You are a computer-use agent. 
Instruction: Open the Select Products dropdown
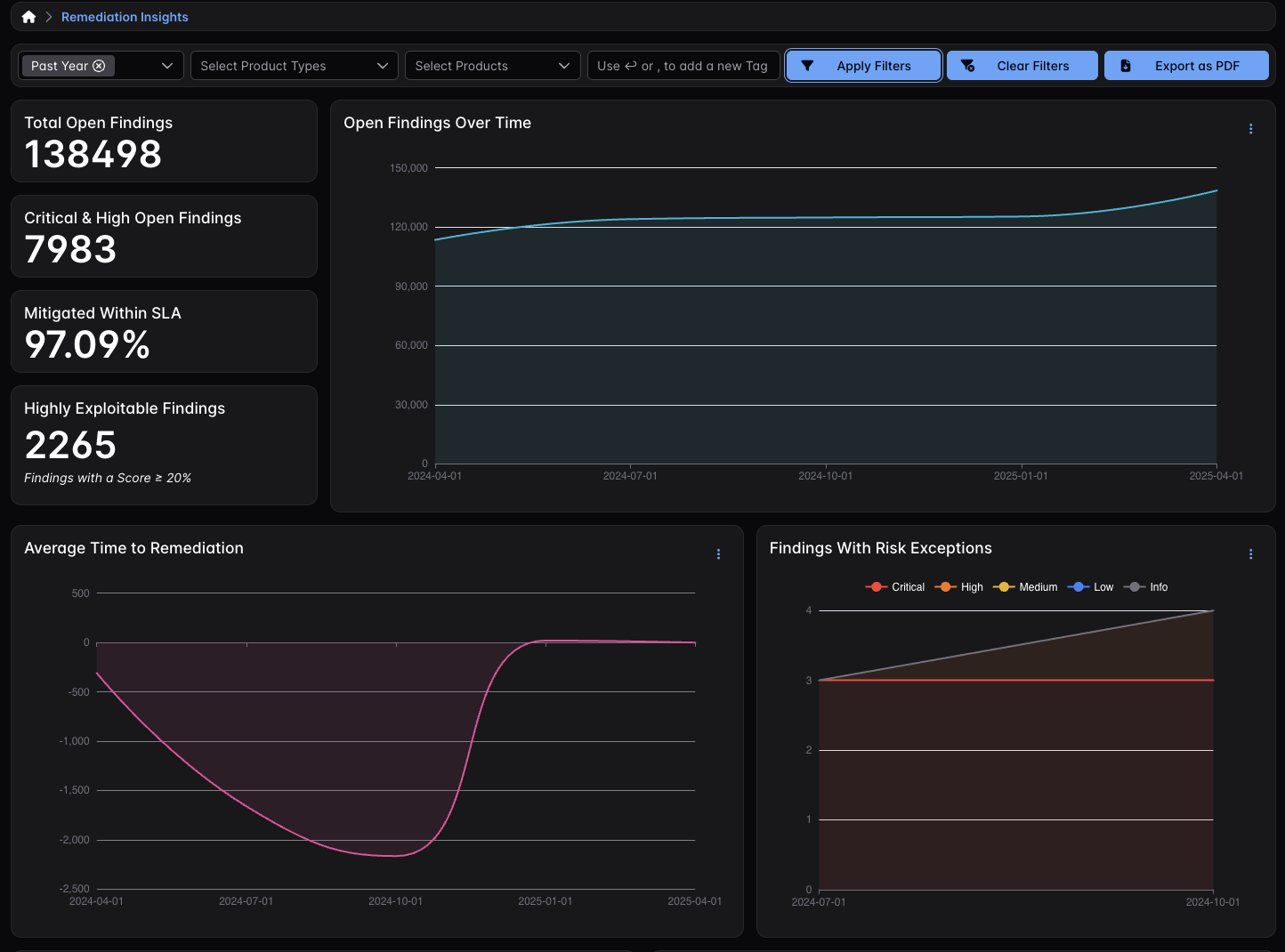492,66
